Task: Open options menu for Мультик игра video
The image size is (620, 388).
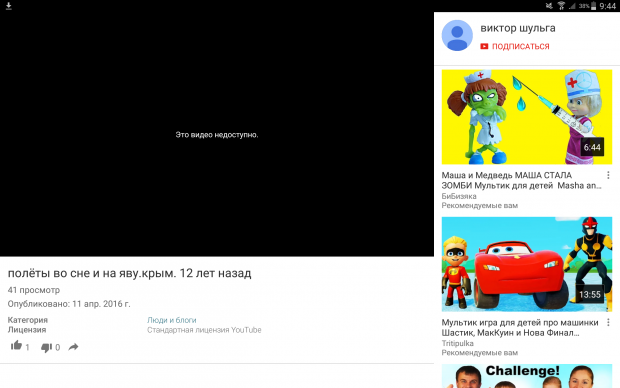Action: click(x=608, y=322)
